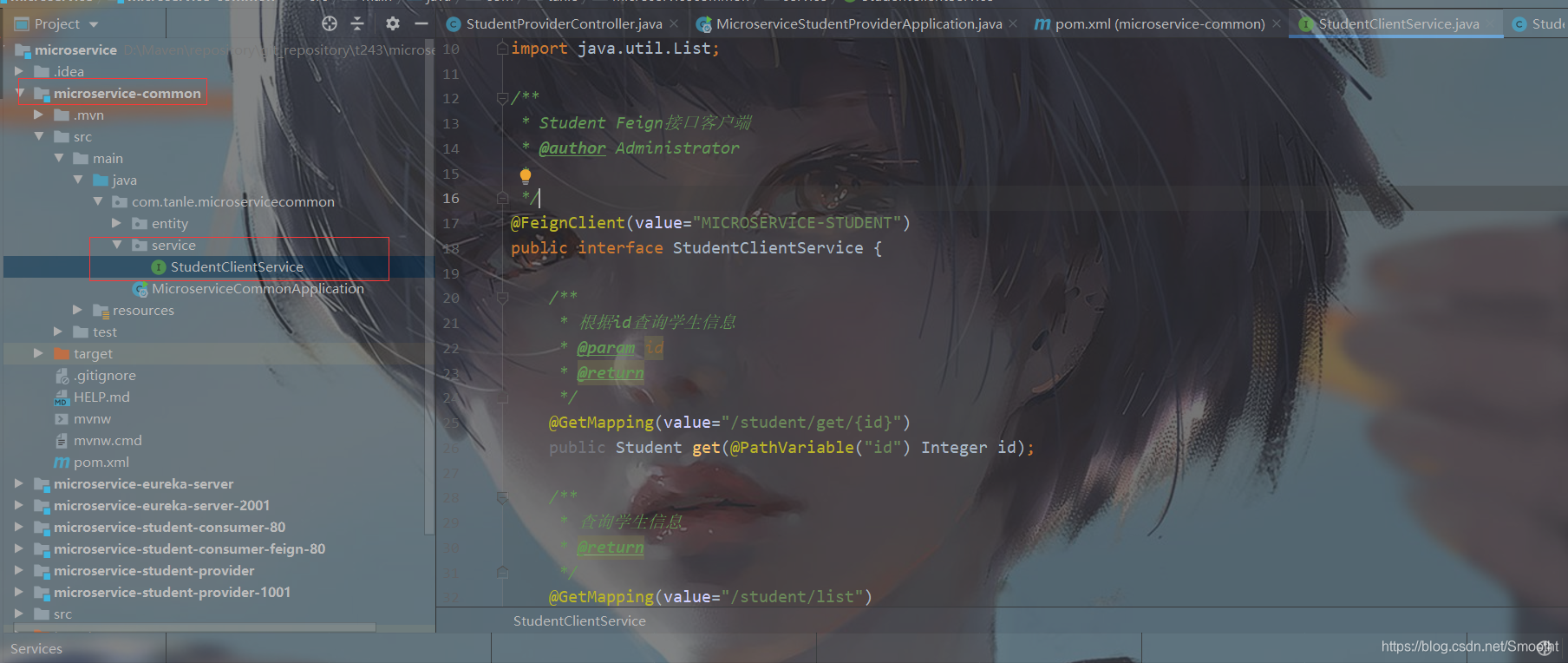This screenshot has height=663, width=1568.
Task: Switch to StudentProviderController.java tab
Action: [564, 24]
